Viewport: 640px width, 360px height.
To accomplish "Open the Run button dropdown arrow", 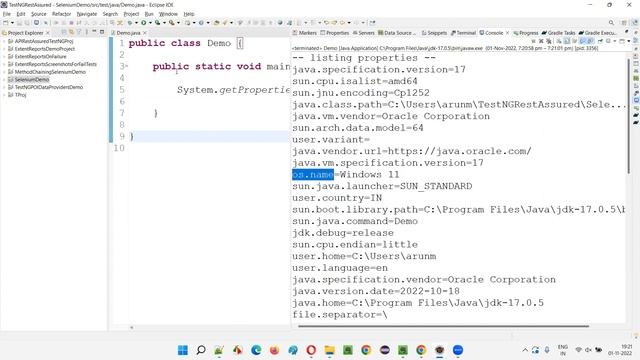I will click(150, 22).
